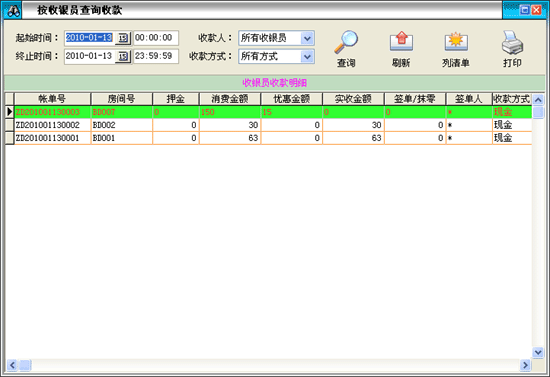Click the 帐单号 column header
The width and height of the screenshot is (550, 377).
[x=52, y=99]
